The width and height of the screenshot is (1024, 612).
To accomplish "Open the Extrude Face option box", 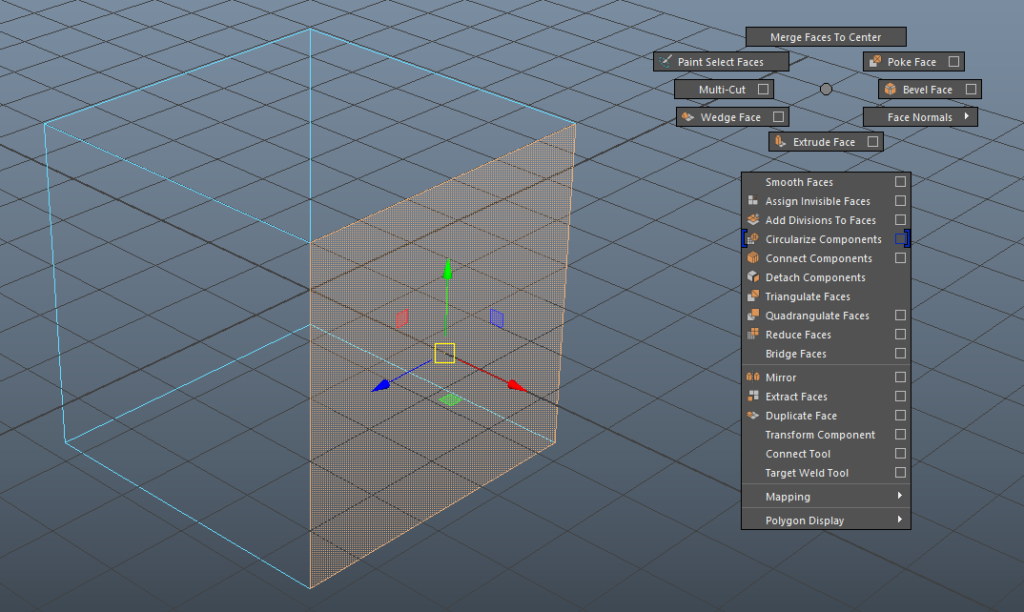I will tap(872, 142).
